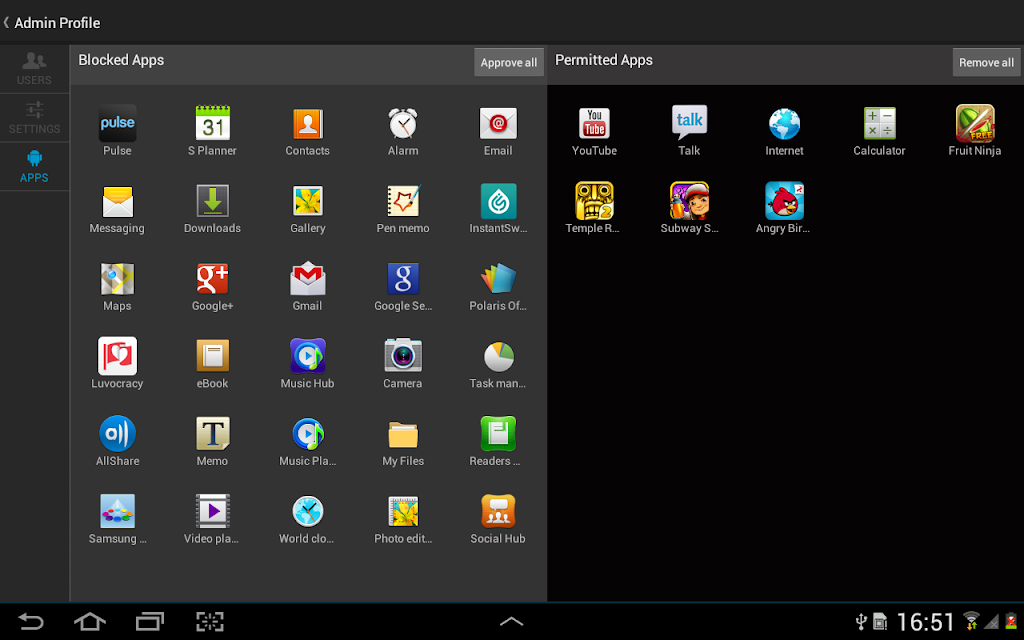Tap the Email app icon
The image size is (1024, 640).
point(498,123)
